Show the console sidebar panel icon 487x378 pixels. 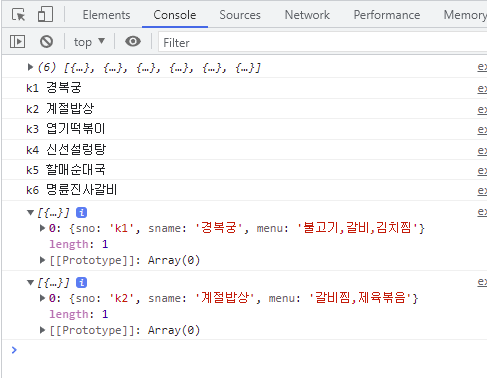click(17, 42)
